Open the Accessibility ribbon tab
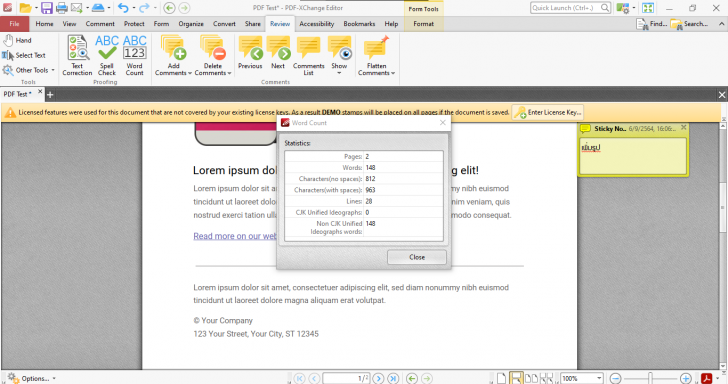The width and height of the screenshot is (728, 384). point(317,24)
